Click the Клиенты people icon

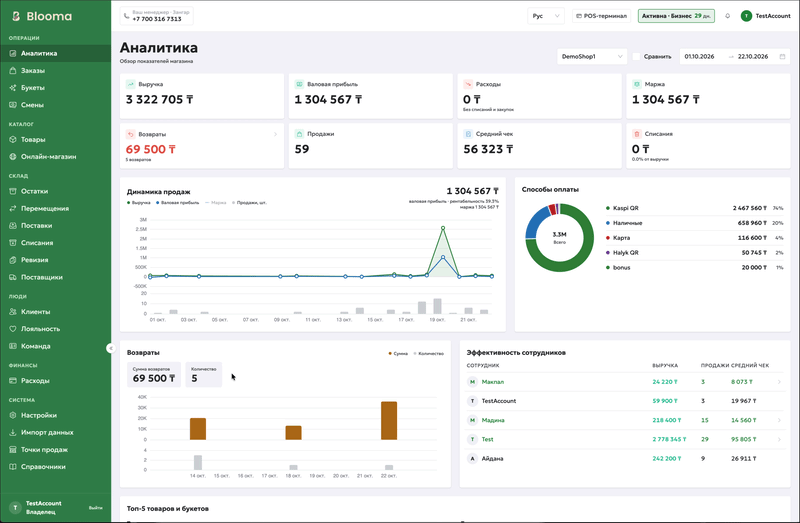[x=13, y=312]
